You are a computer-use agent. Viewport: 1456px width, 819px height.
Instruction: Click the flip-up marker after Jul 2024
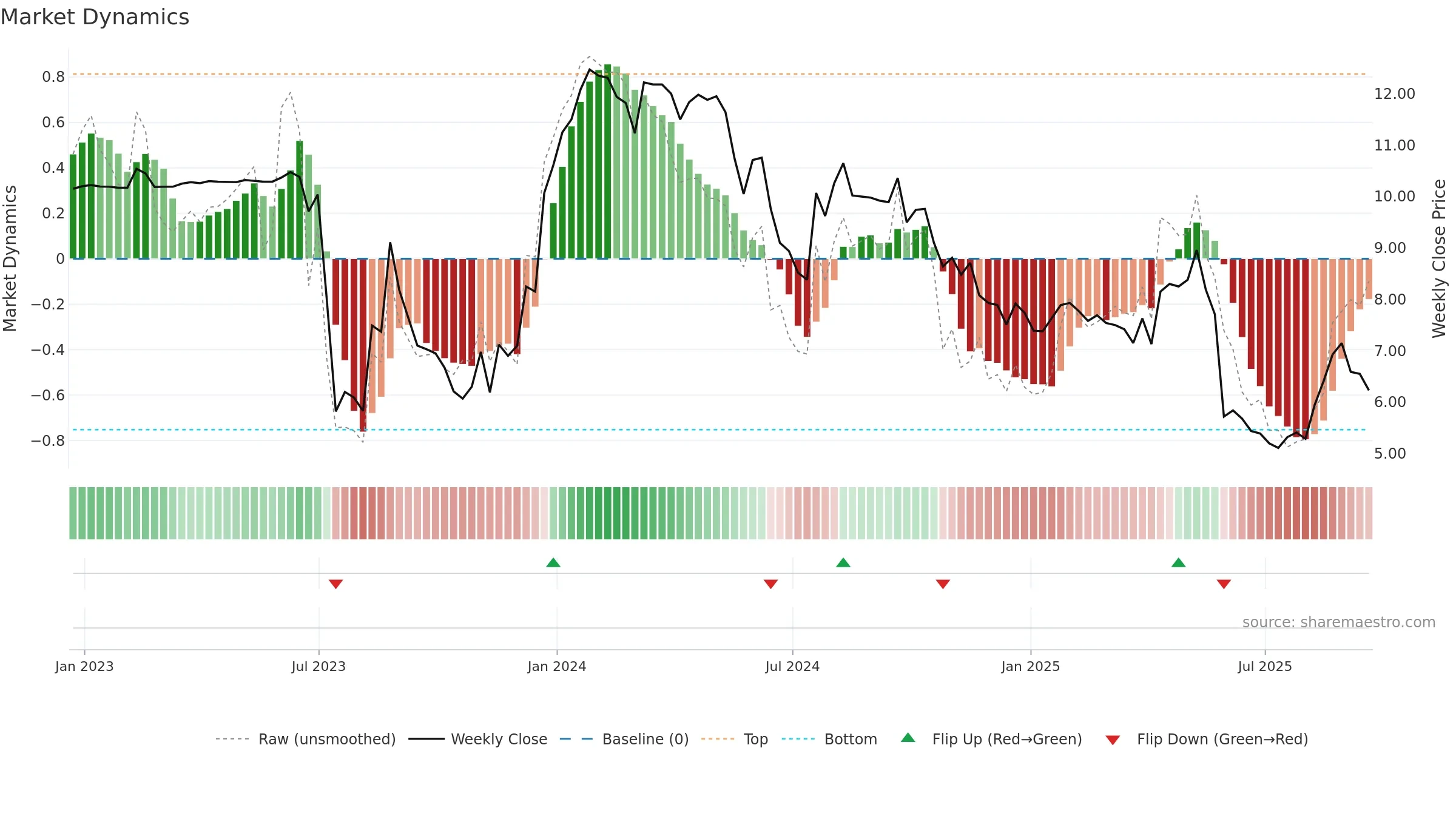coord(843,562)
